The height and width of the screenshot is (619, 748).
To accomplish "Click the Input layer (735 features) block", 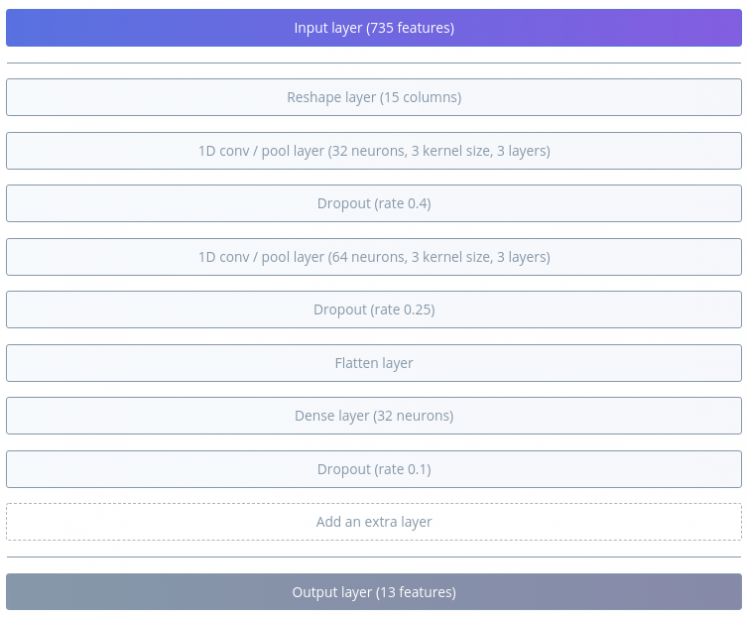I will point(374,28).
